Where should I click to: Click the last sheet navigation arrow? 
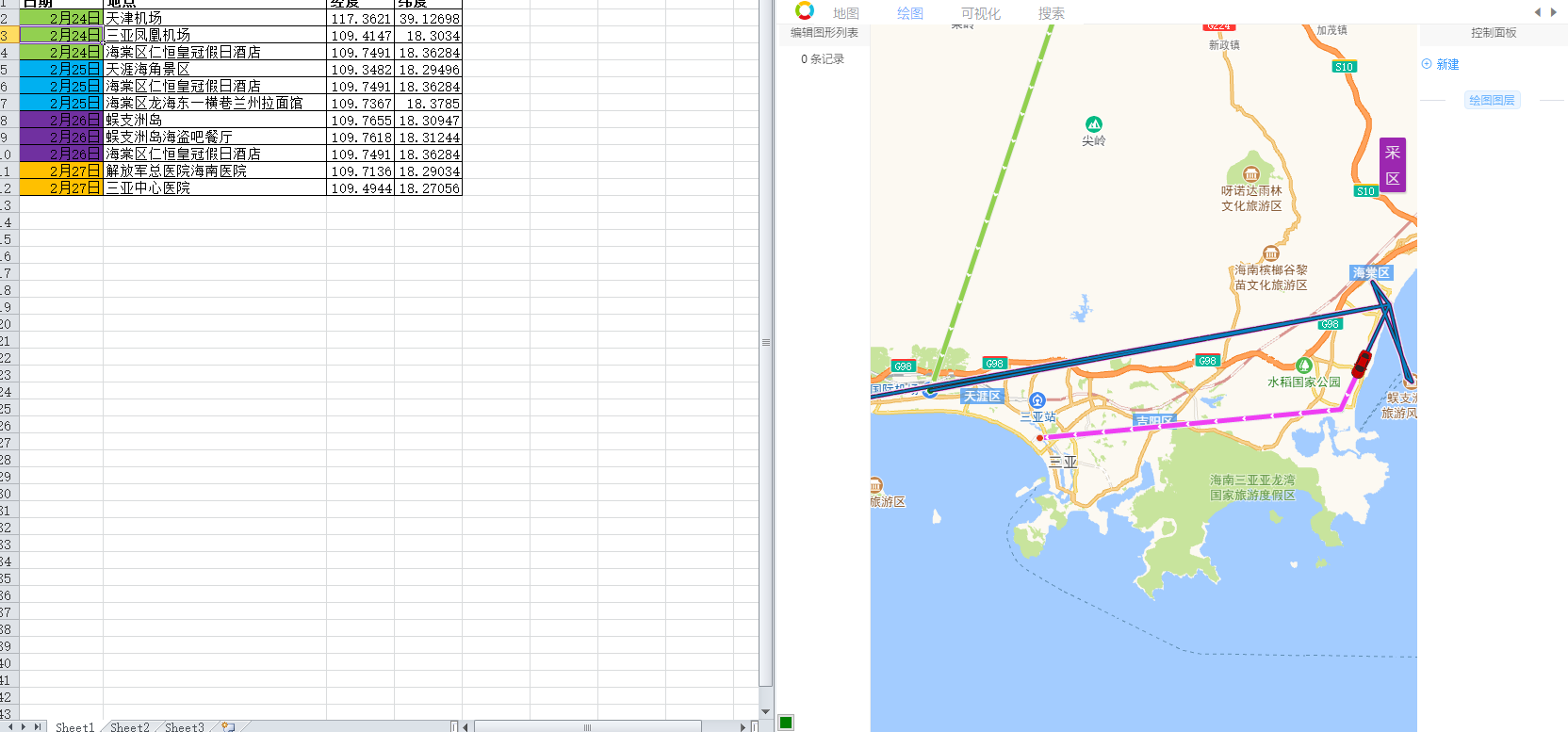pos(38,726)
